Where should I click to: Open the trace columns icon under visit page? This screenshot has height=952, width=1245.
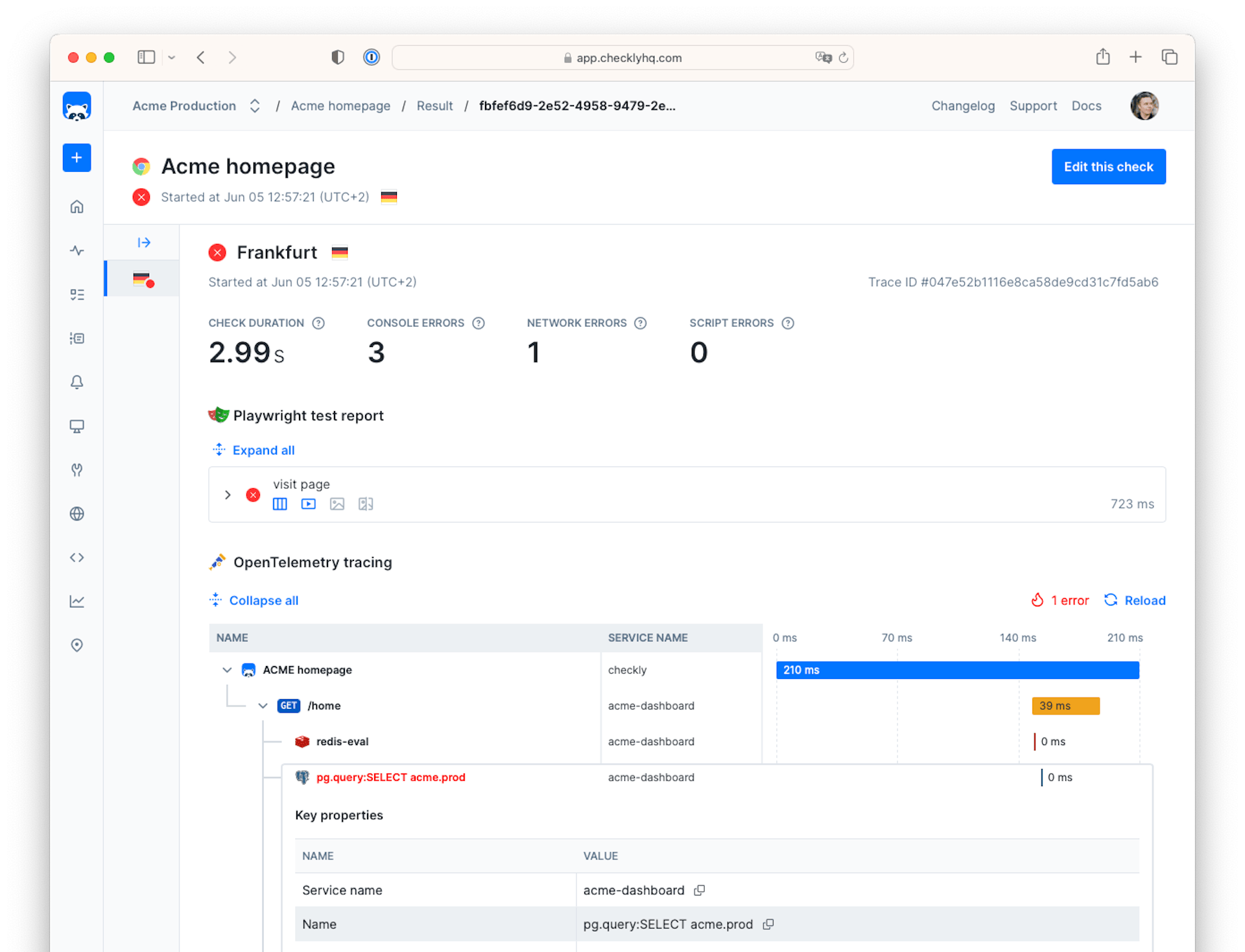click(279, 504)
